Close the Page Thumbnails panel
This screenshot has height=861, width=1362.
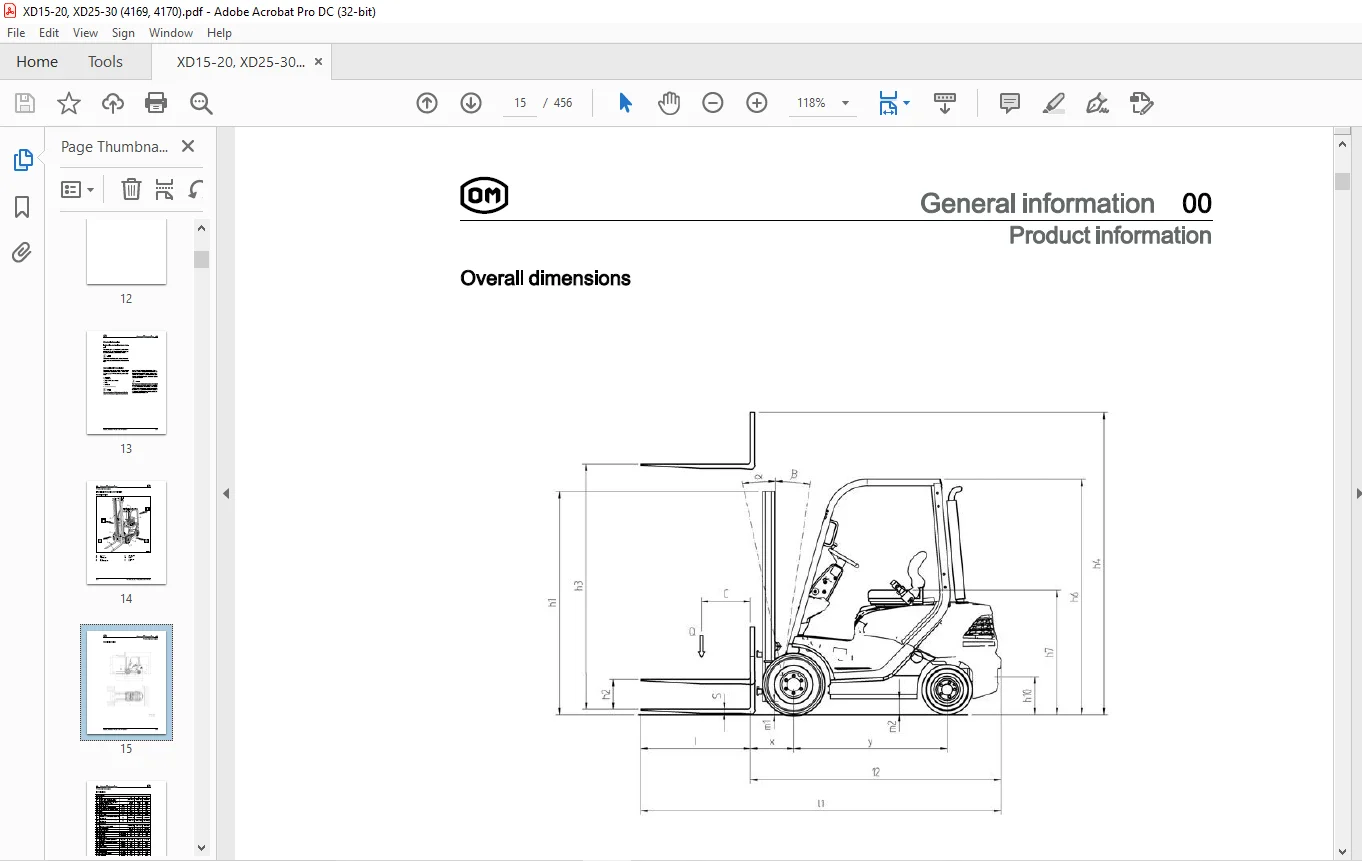pos(187,146)
